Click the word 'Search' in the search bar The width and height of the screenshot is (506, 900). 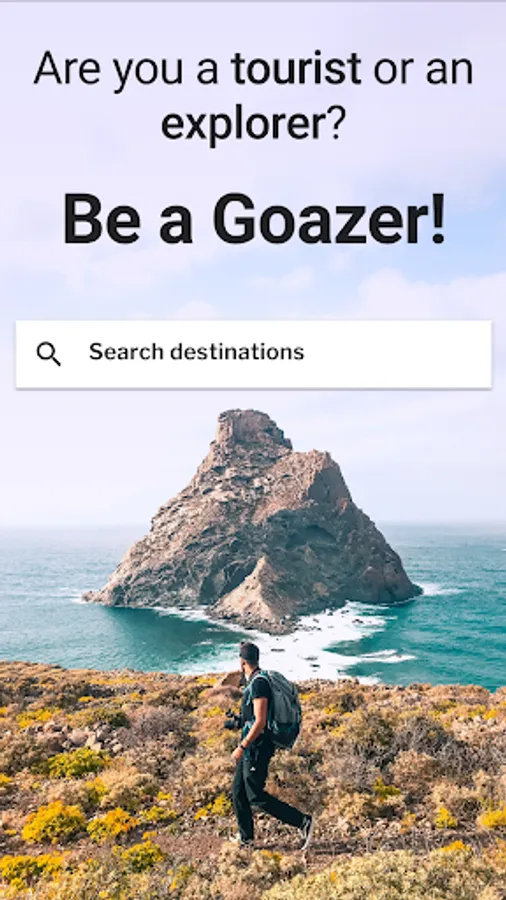click(x=126, y=352)
